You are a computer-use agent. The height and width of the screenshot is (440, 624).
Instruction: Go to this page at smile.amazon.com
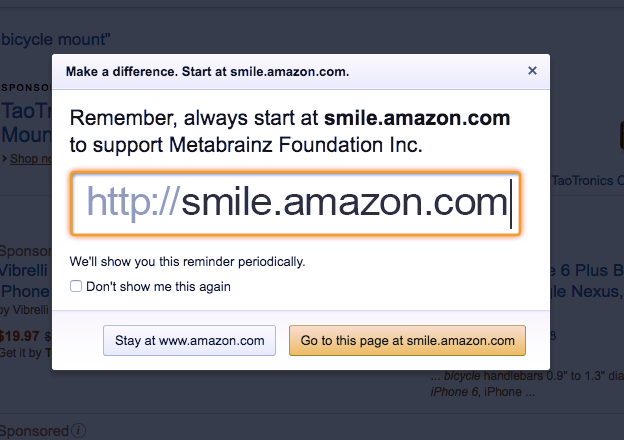[x=408, y=341]
